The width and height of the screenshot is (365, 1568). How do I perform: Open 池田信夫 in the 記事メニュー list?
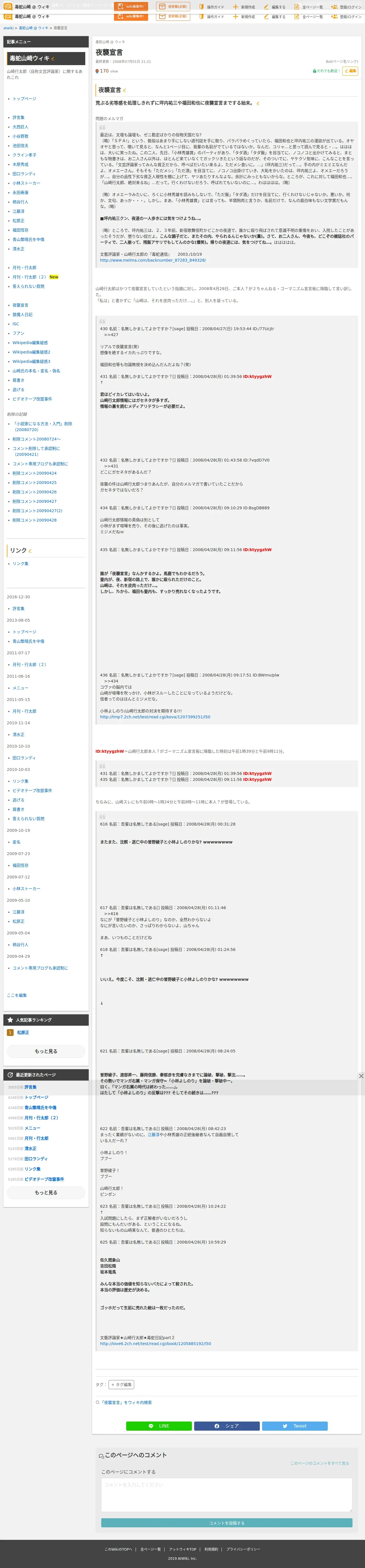pyautogui.click(x=20, y=146)
